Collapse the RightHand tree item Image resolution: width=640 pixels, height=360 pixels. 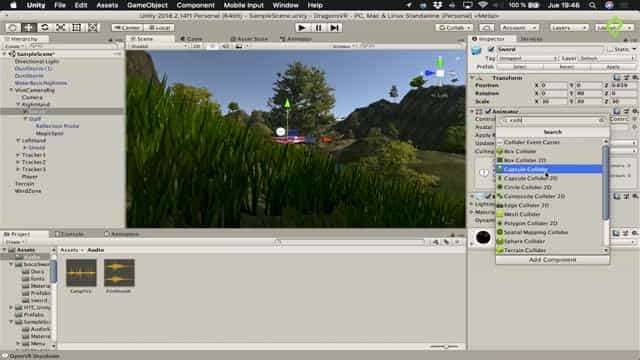coord(18,104)
